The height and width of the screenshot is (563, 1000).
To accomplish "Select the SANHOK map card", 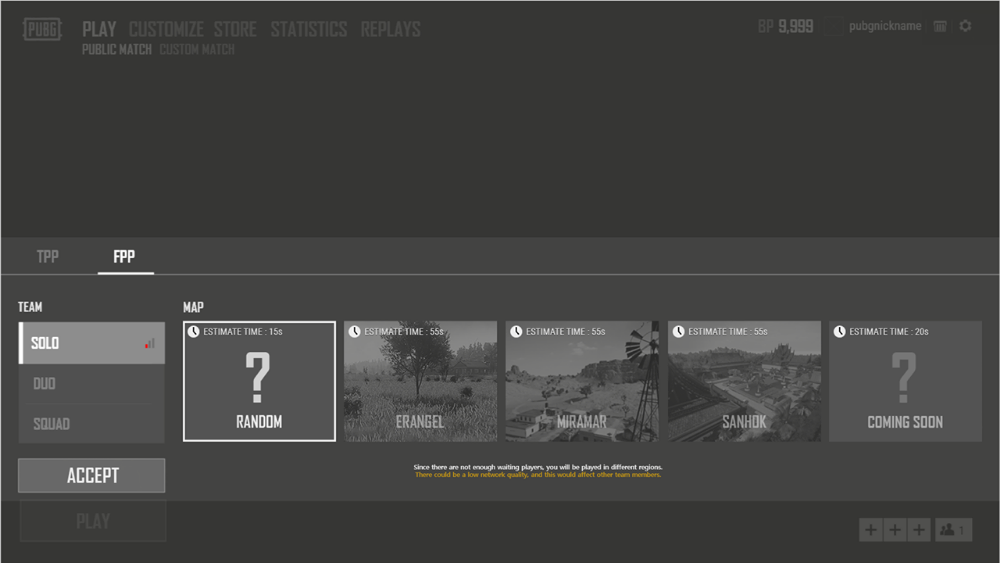I will 744,381.
